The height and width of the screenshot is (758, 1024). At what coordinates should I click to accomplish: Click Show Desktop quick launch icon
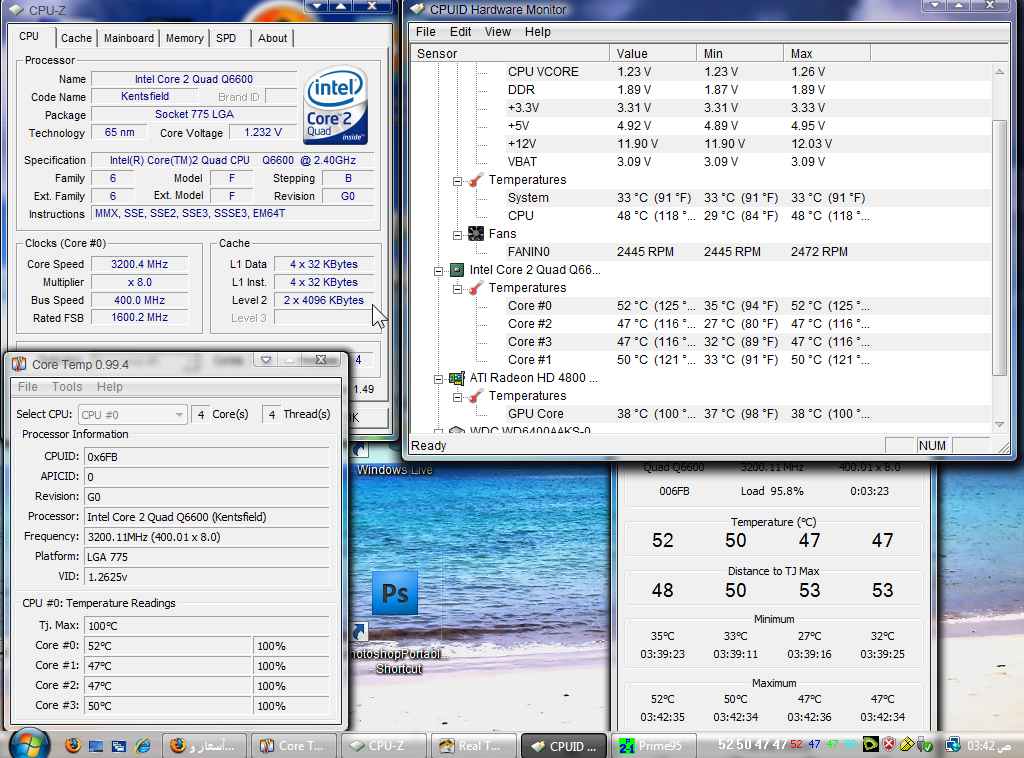[x=95, y=746]
